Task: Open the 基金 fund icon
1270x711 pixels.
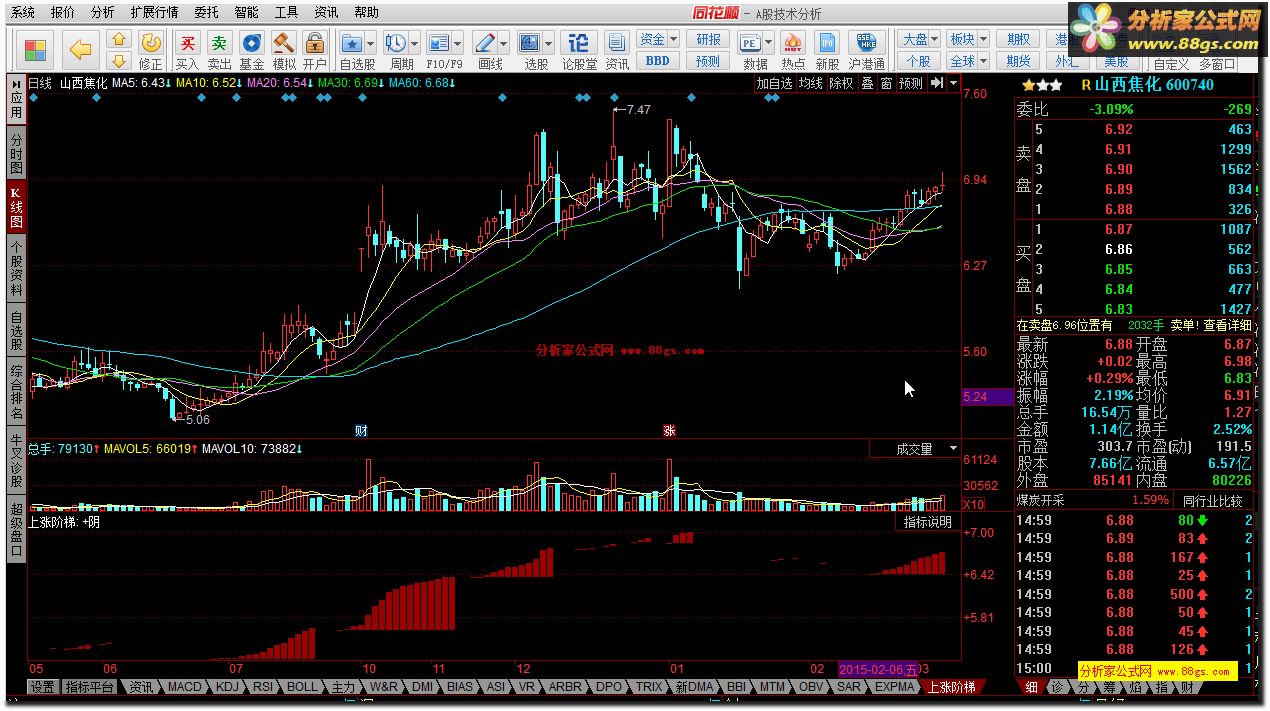Action: (252, 50)
